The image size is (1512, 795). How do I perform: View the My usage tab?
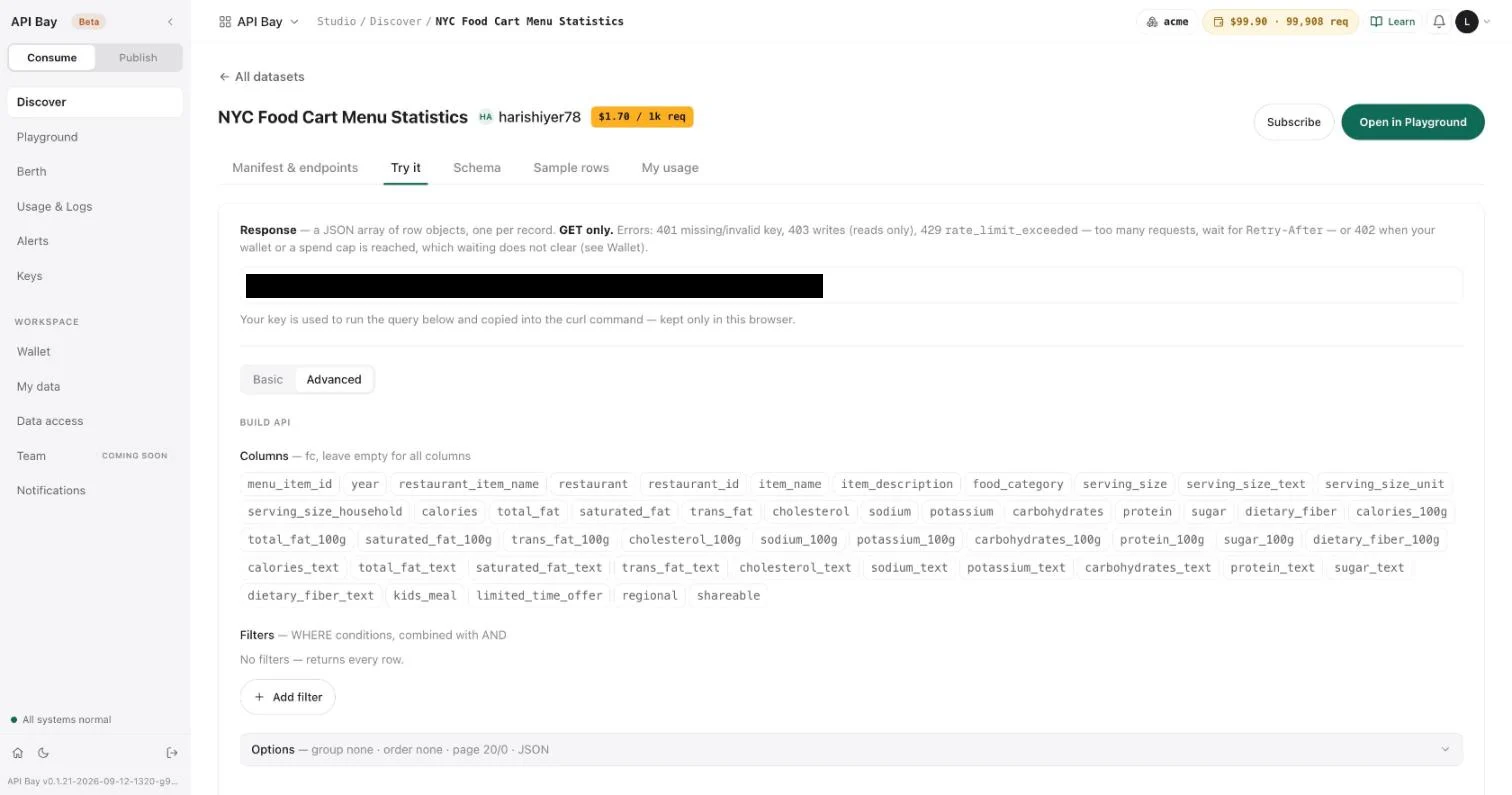[670, 167]
